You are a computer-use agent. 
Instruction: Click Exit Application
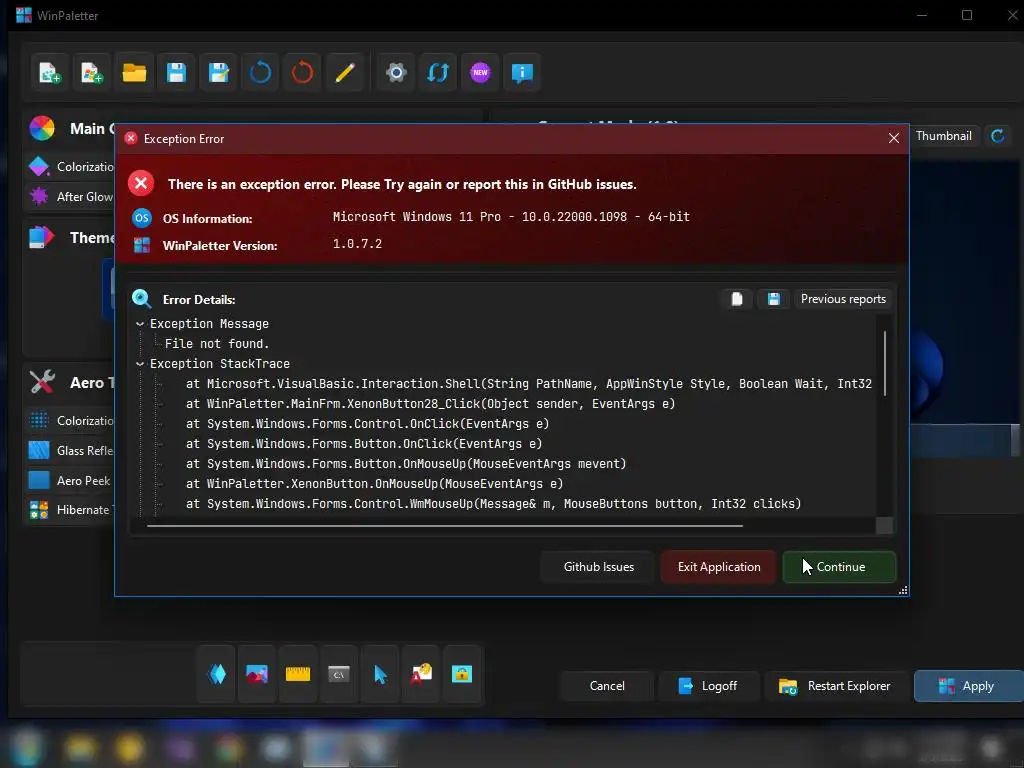[718, 567]
